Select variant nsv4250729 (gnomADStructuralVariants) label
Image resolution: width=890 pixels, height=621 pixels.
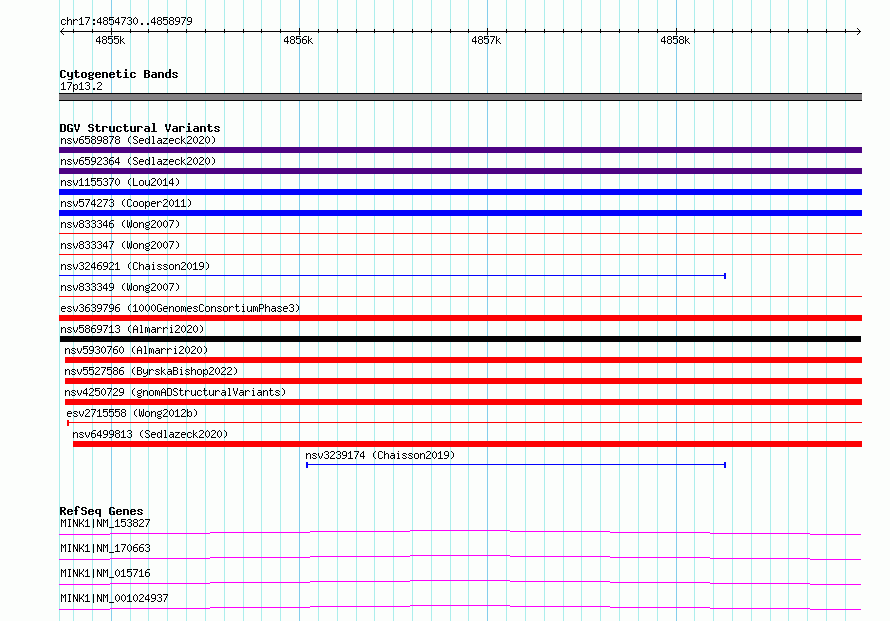click(x=175, y=392)
